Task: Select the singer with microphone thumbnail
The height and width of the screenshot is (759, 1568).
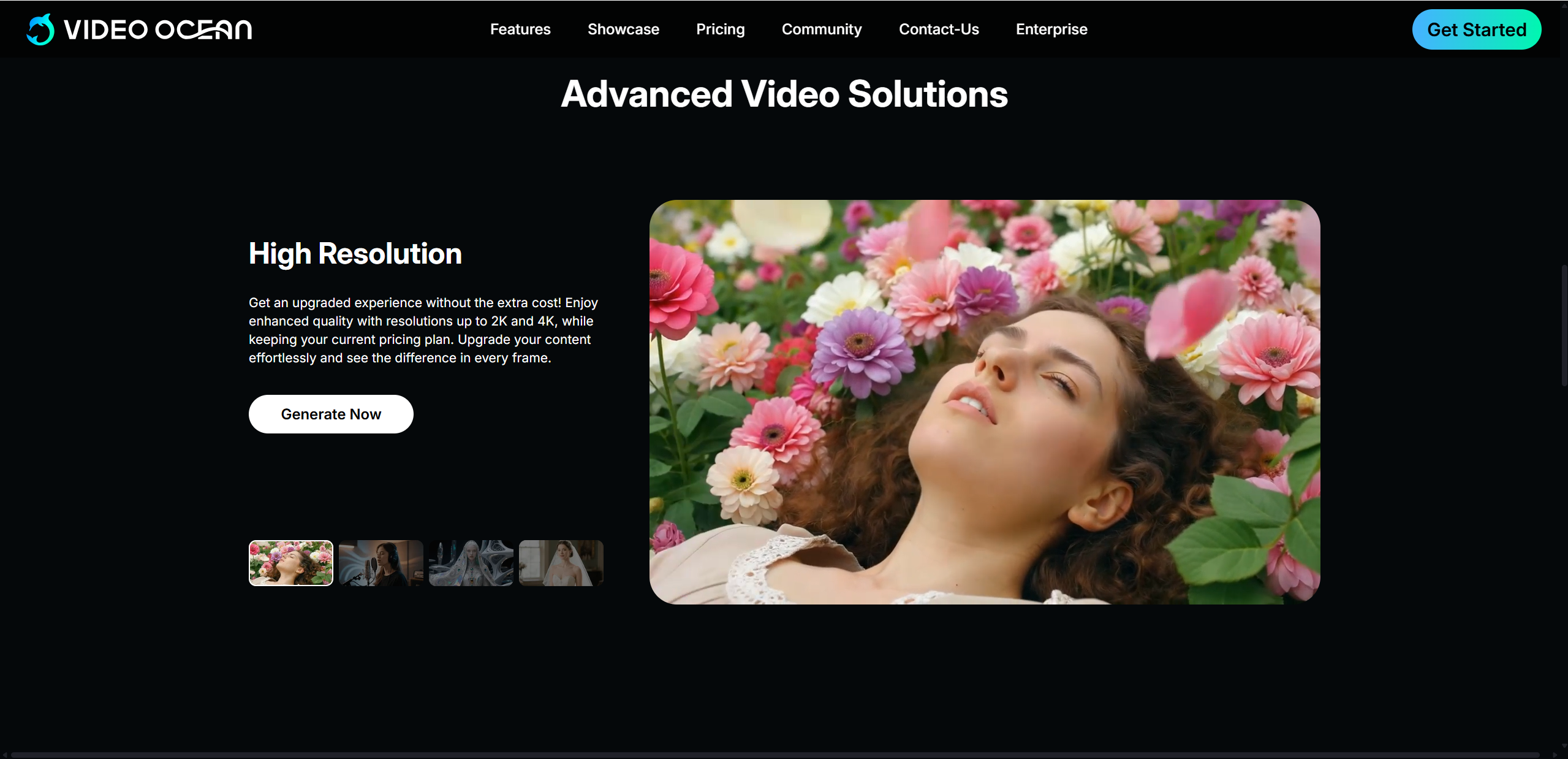Action: [x=381, y=563]
